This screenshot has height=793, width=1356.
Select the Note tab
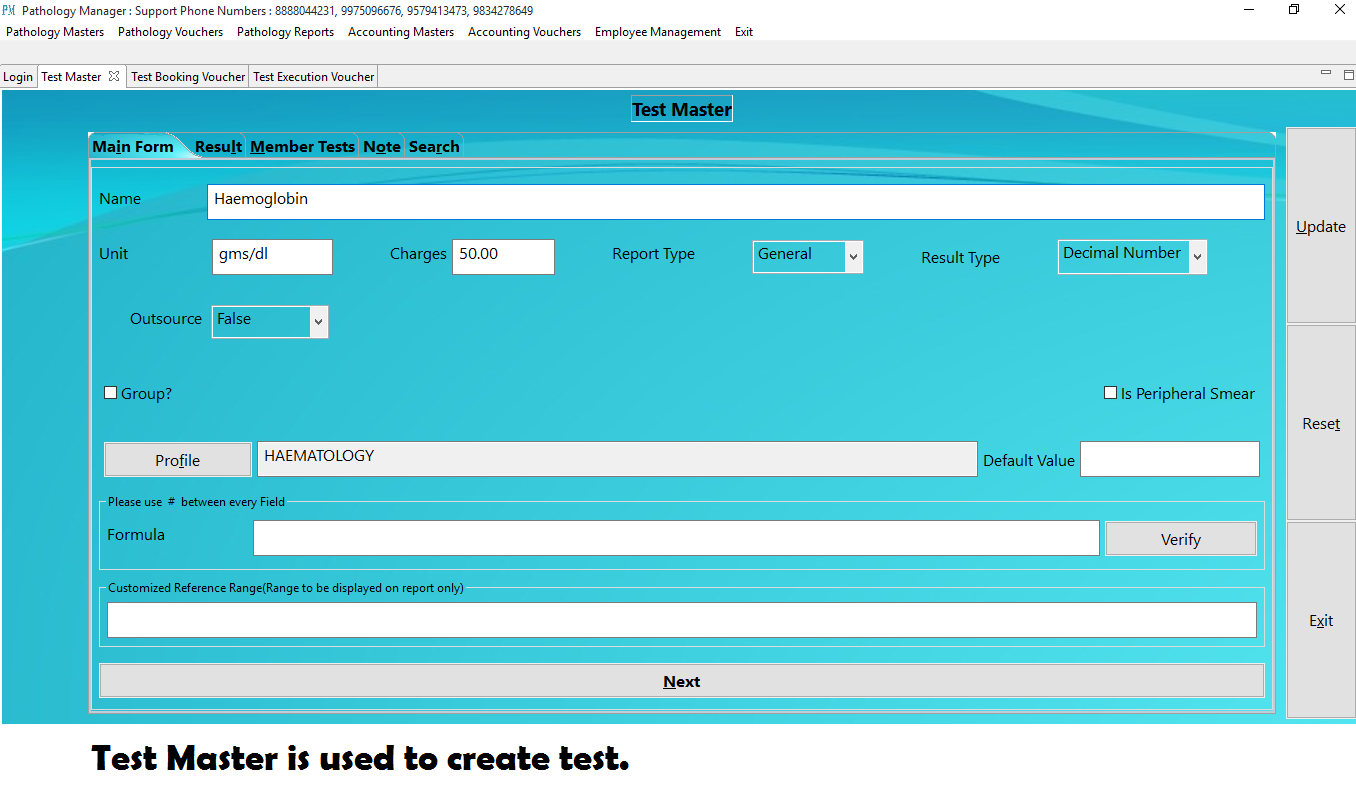click(382, 146)
